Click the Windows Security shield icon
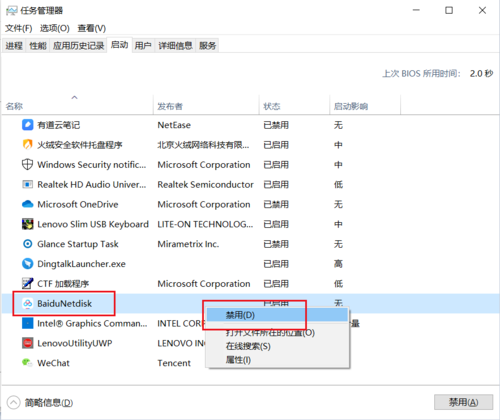Viewport: 500px width, 420px height. tap(27, 164)
